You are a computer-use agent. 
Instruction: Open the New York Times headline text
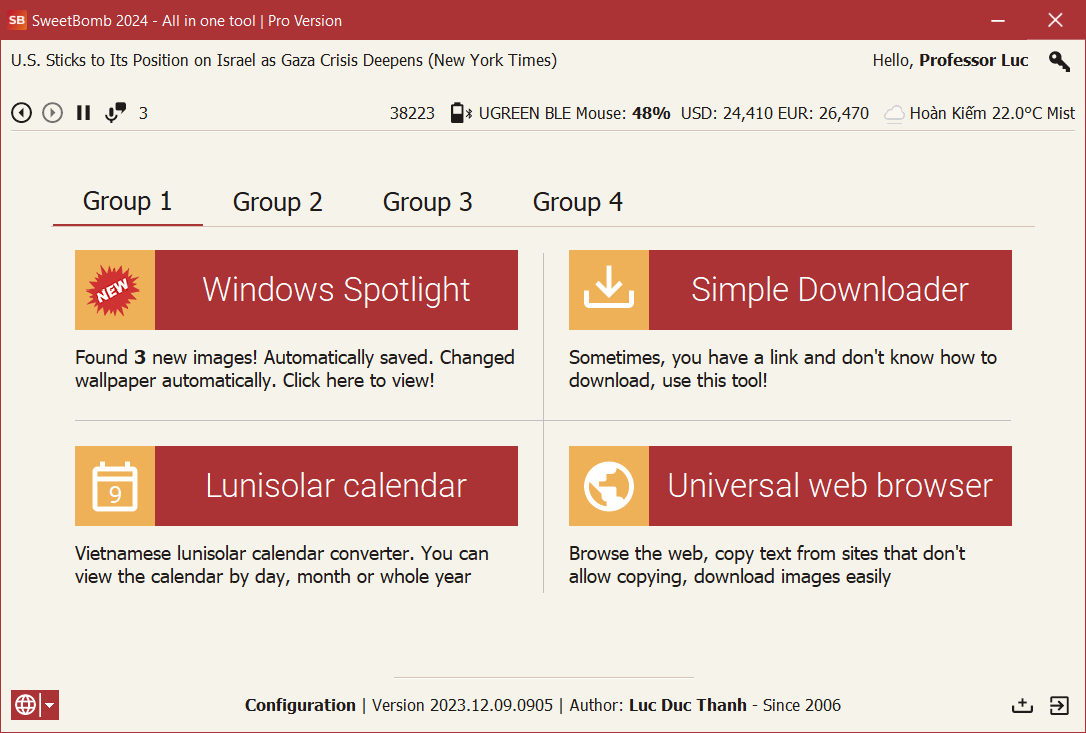284,60
